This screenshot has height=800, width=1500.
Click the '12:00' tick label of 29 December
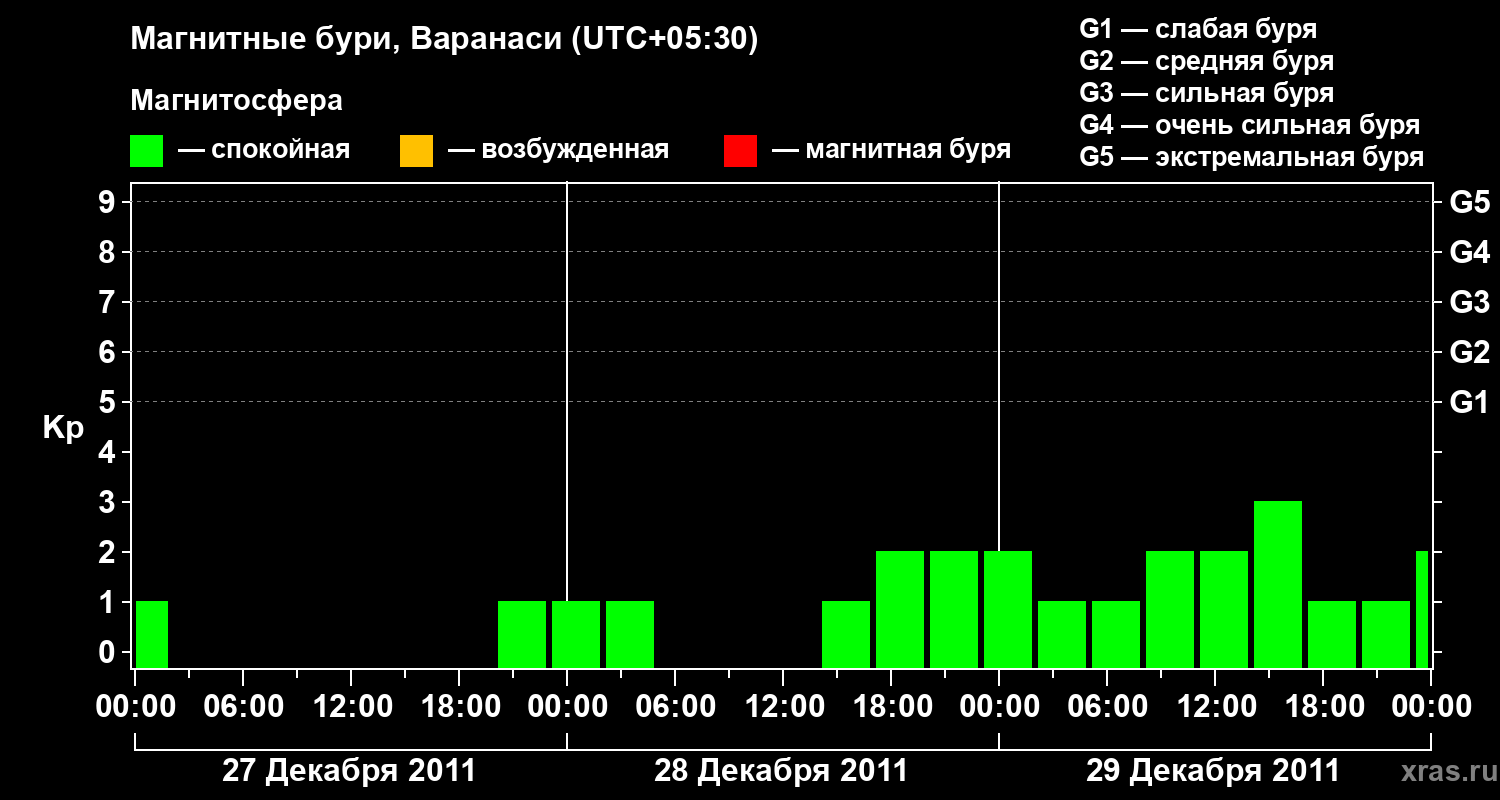tap(1215, 707)
